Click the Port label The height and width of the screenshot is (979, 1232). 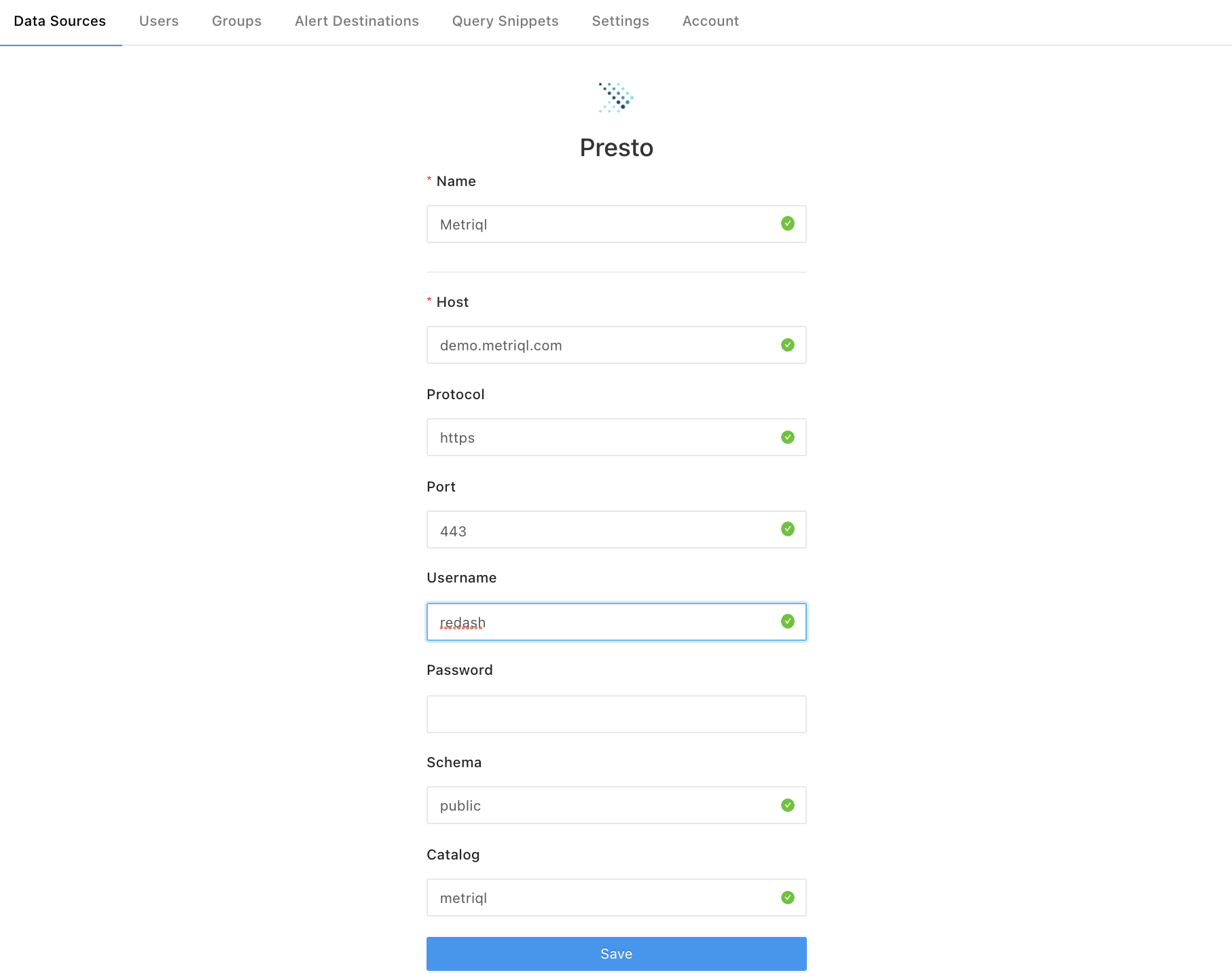coord(441,487)
